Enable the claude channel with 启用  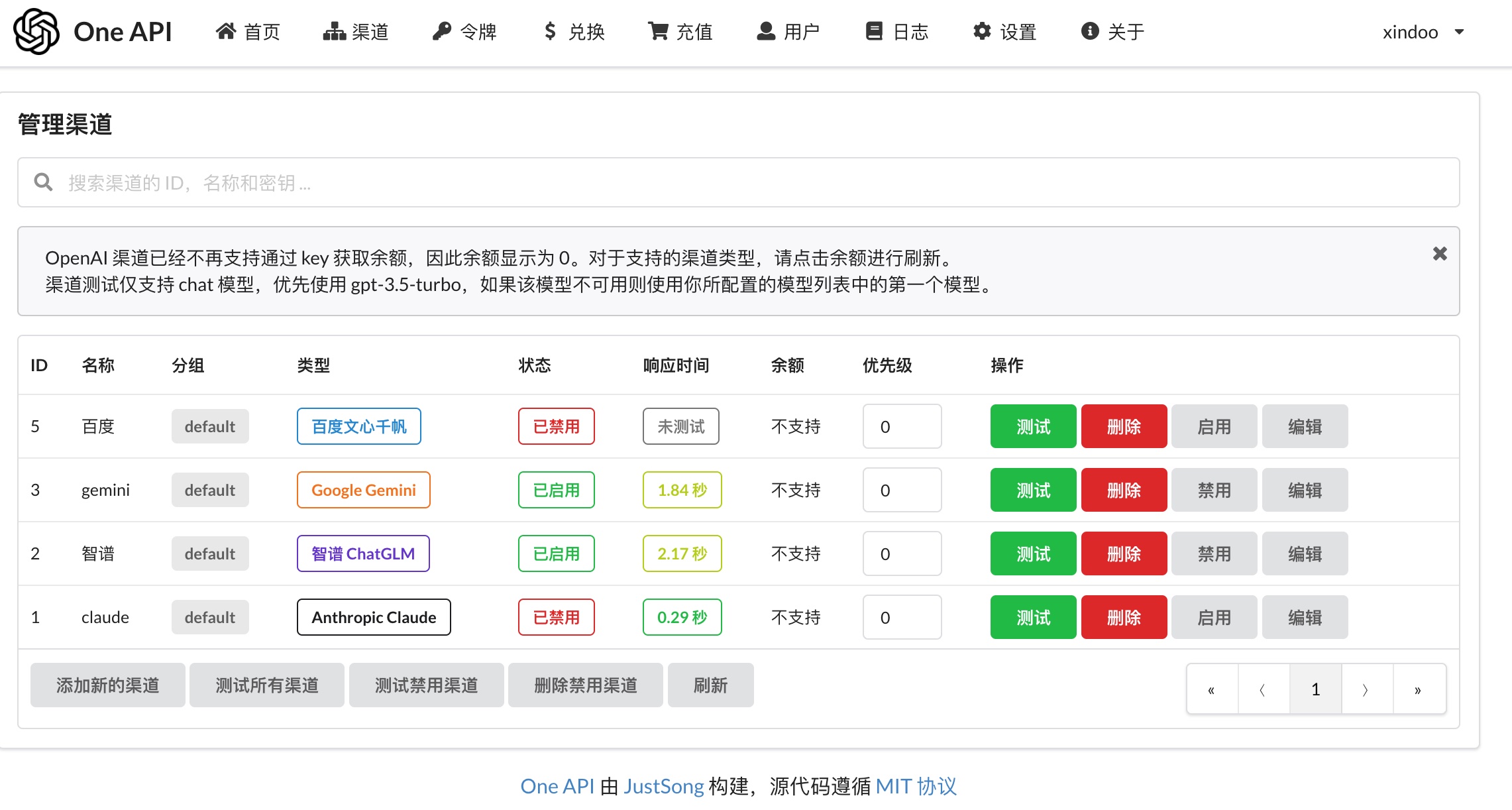pos(1214,617)
